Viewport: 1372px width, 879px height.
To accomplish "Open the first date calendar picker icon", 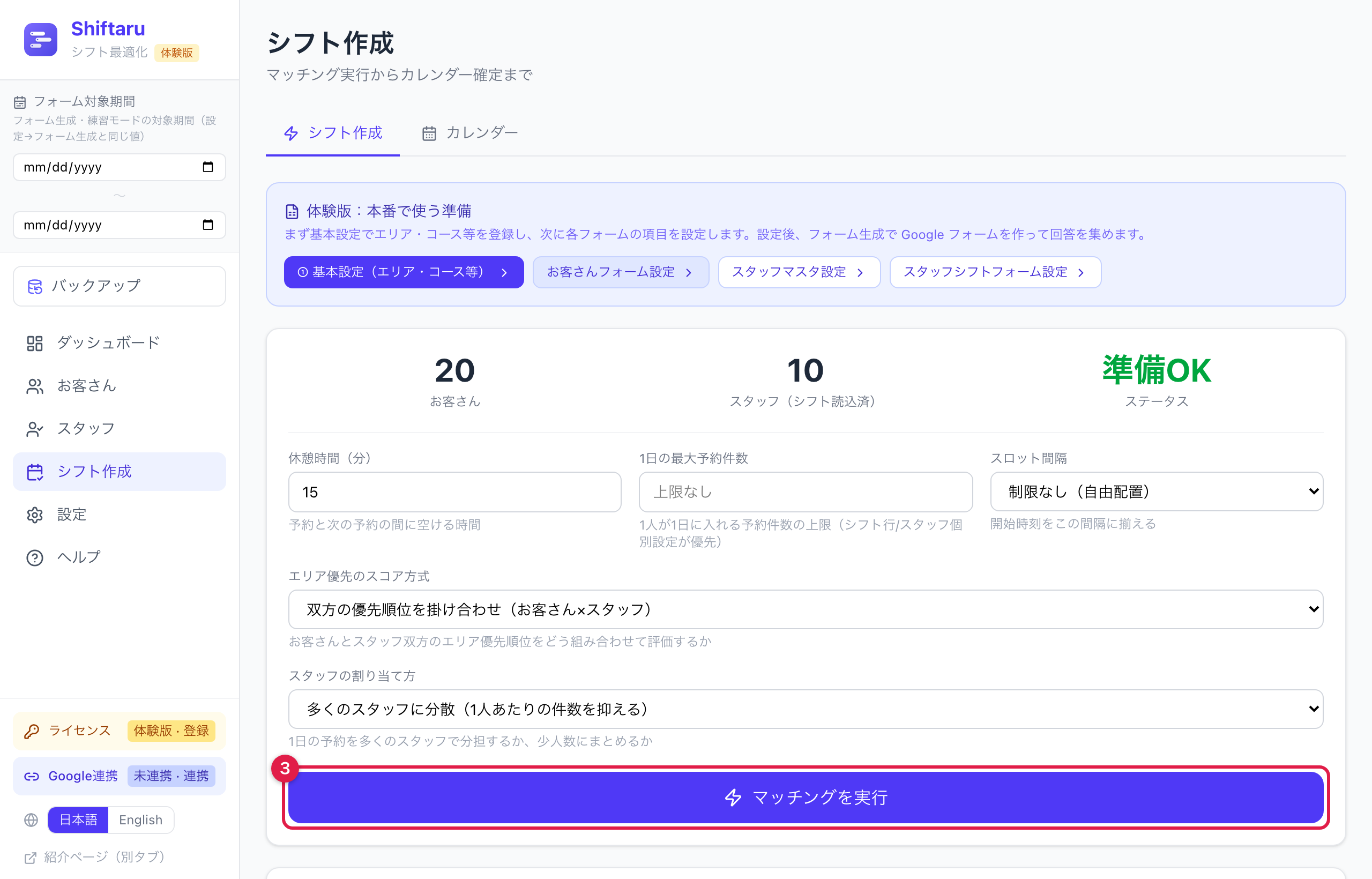I will (208, 167).
